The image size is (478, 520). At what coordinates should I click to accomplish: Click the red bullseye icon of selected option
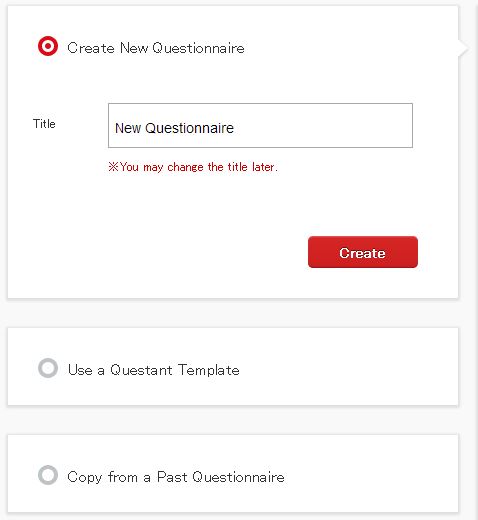coord(48,46)
